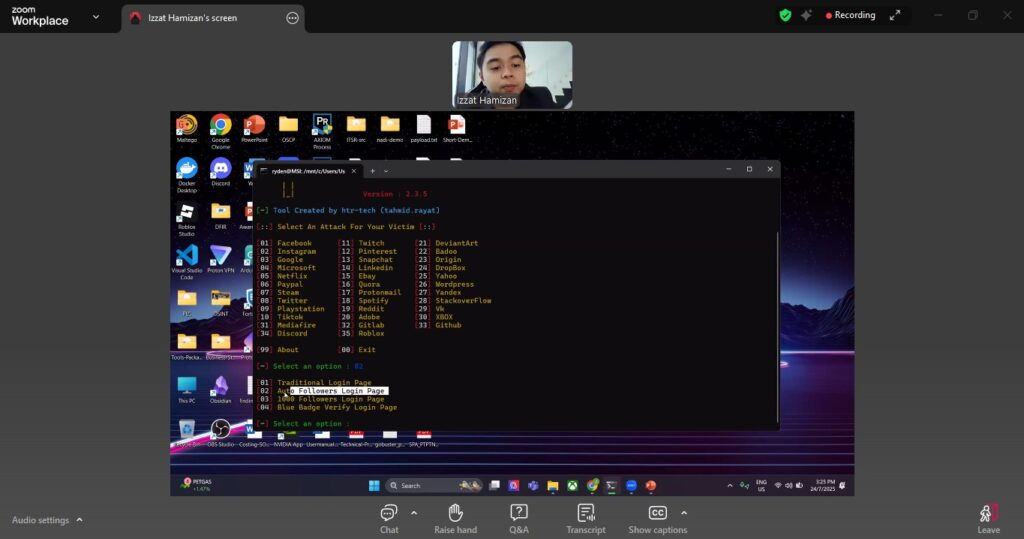Expand the Zoom Workplace dropdown chevron
This screenshot has width=1024, height=539.
96,17
